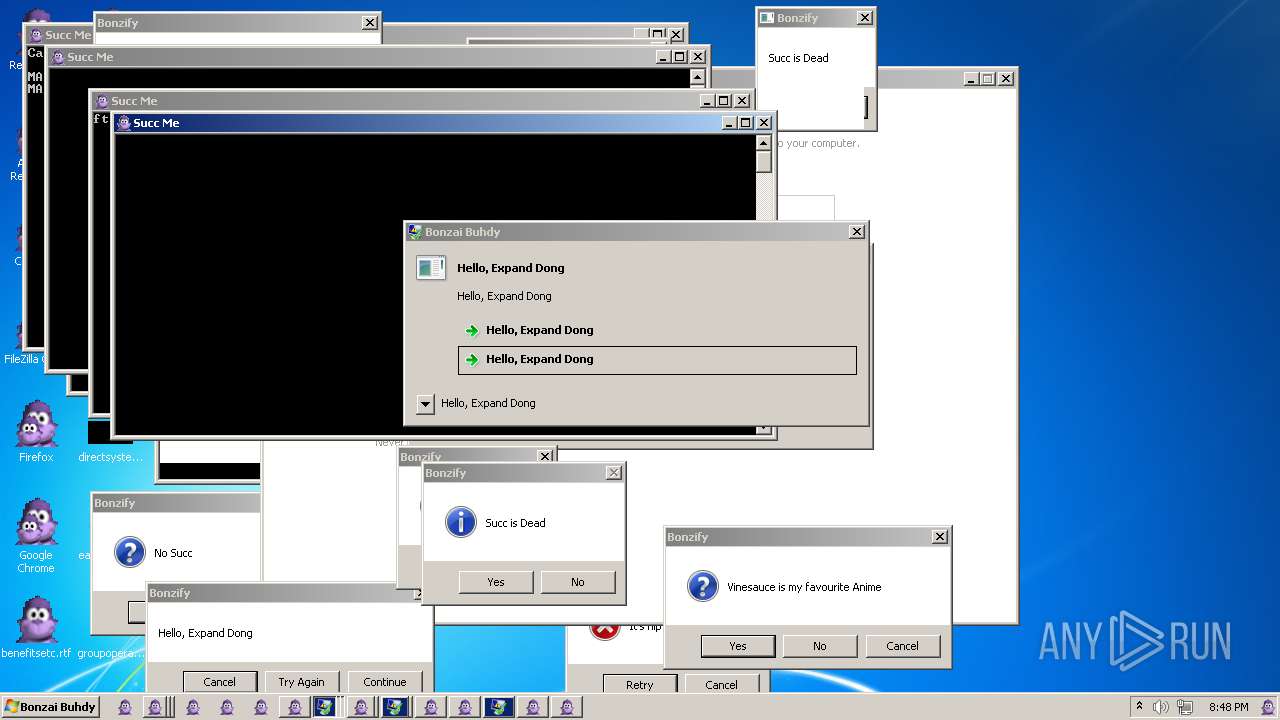This screenshot has height=720, width=1280.
Task: Choose the focused outlined Hello, Expand Dong command link
Action: pyautogui.click(x=657, y=360)
